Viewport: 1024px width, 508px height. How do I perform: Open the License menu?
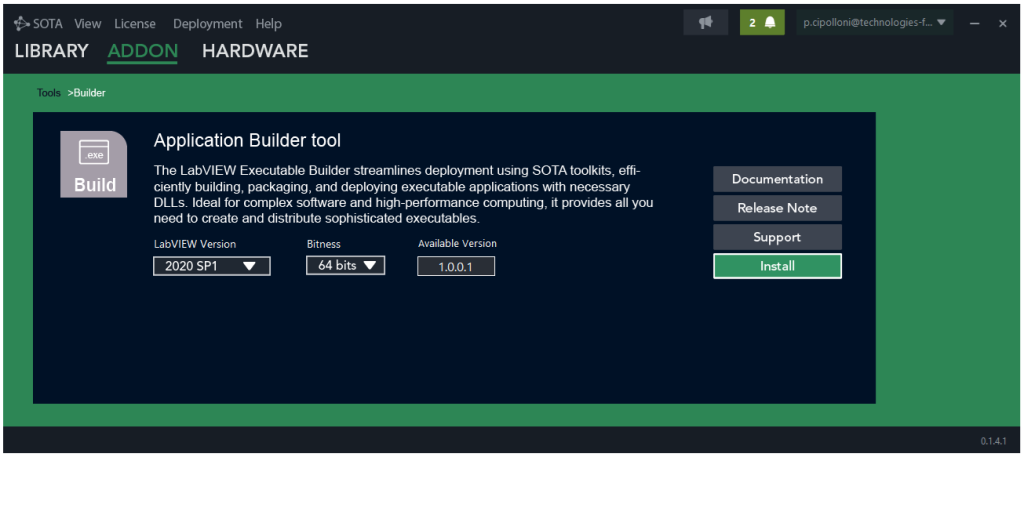pyautogui.click(x=135, y=23)
